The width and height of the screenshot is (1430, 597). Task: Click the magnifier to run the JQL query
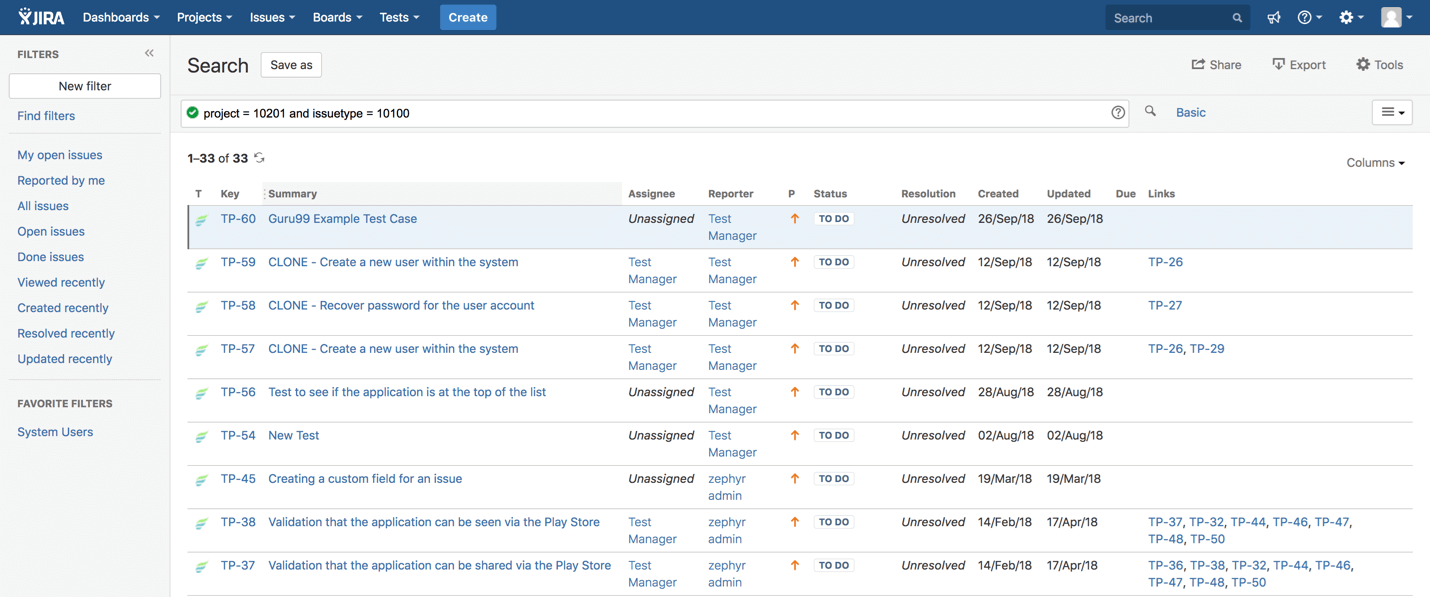(x=1150, y=112)
